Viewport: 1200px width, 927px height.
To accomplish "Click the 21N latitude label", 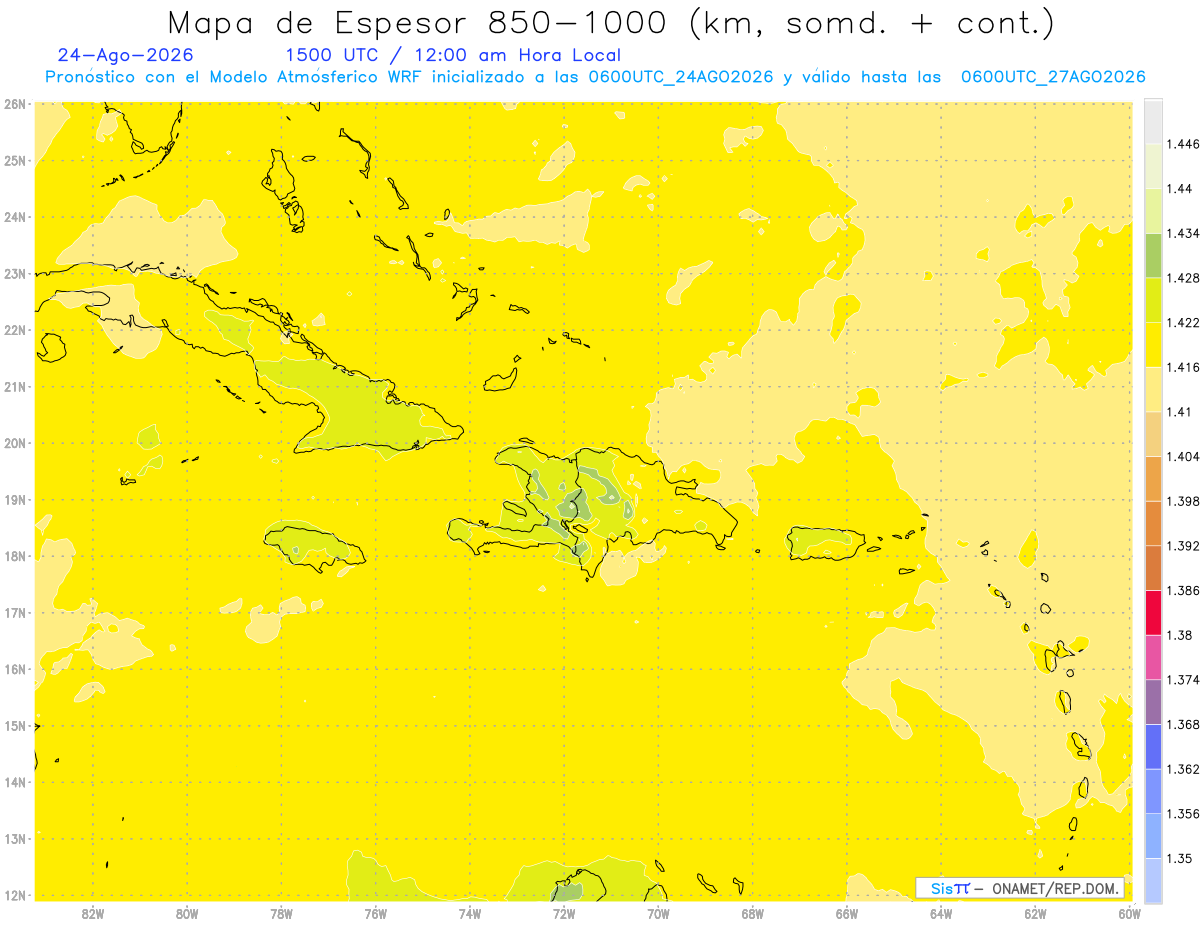I will pos(15,387).
